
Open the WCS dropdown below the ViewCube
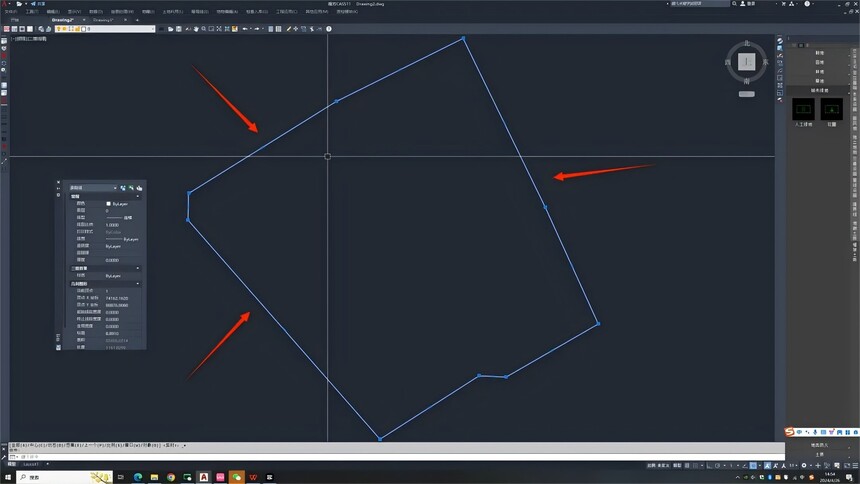[x=746, y=94]
